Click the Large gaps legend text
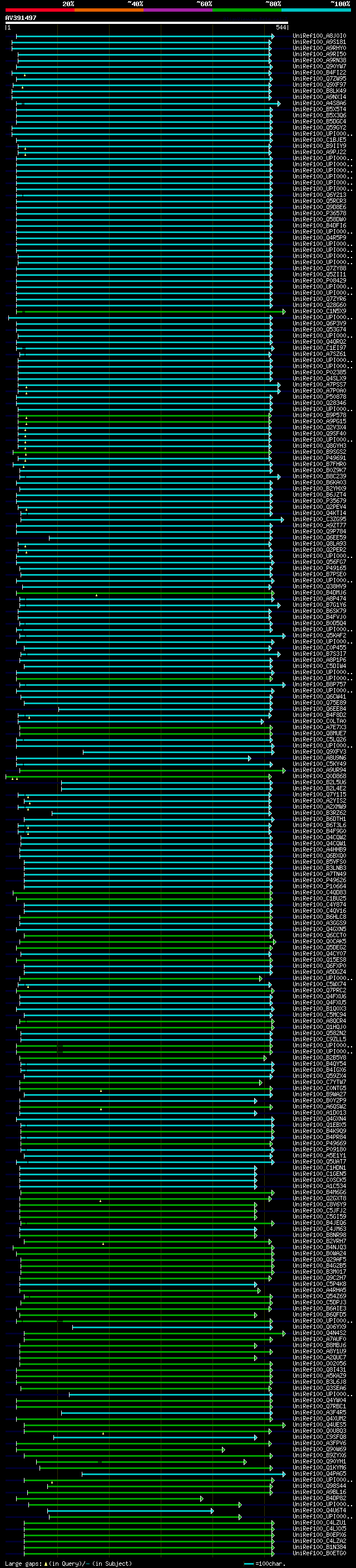This screenshot has height=1568, width=356. (x=68, y=1564)
